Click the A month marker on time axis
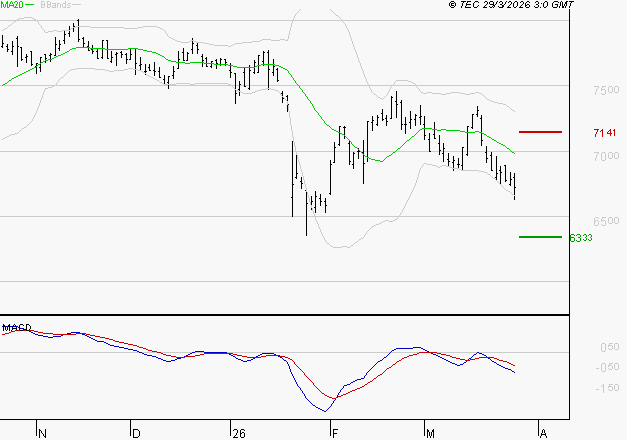The width and height of the screenshot is (627, 440). (543, 433)
